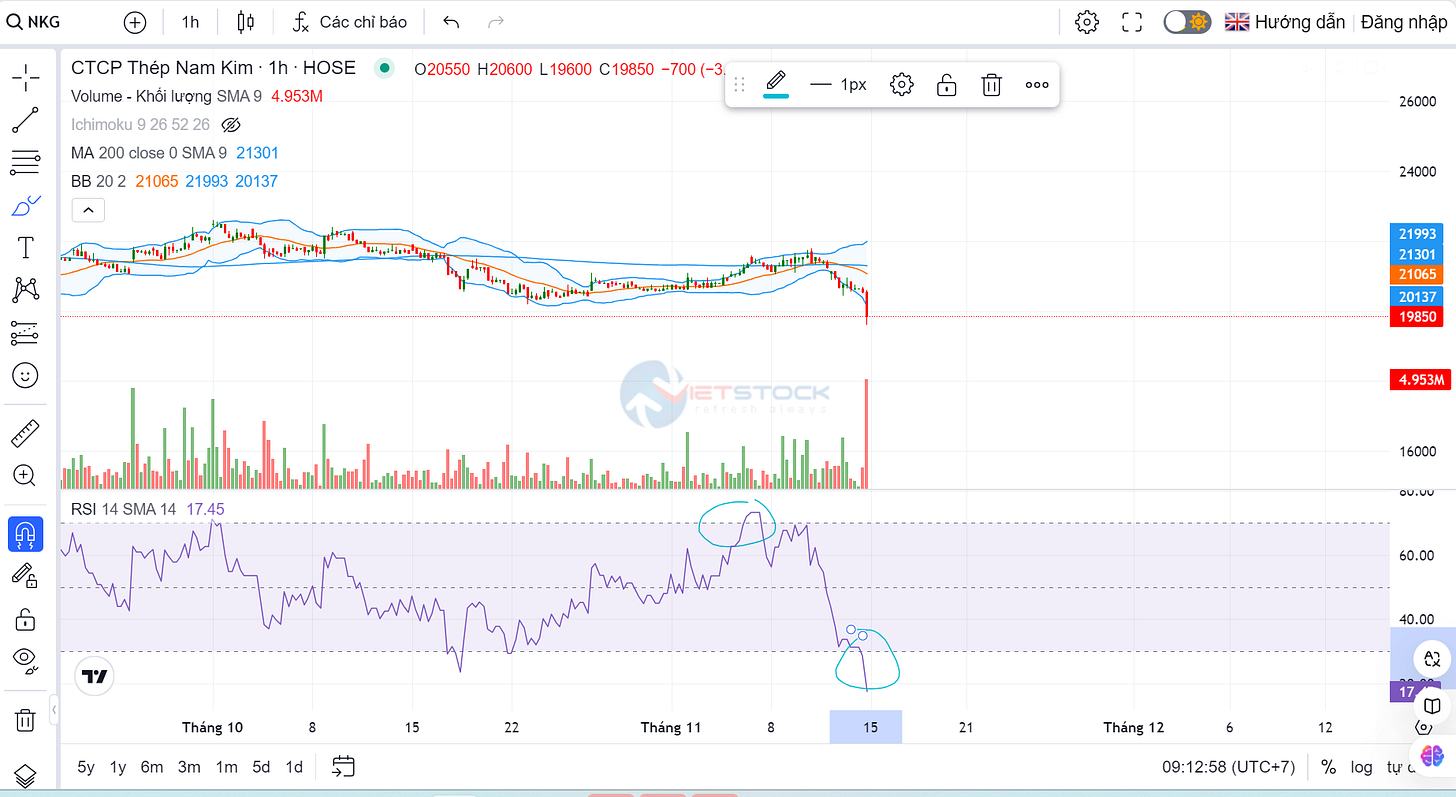Click the 19850 price label on scale

pyautogui.click(x=1418, y=317)
